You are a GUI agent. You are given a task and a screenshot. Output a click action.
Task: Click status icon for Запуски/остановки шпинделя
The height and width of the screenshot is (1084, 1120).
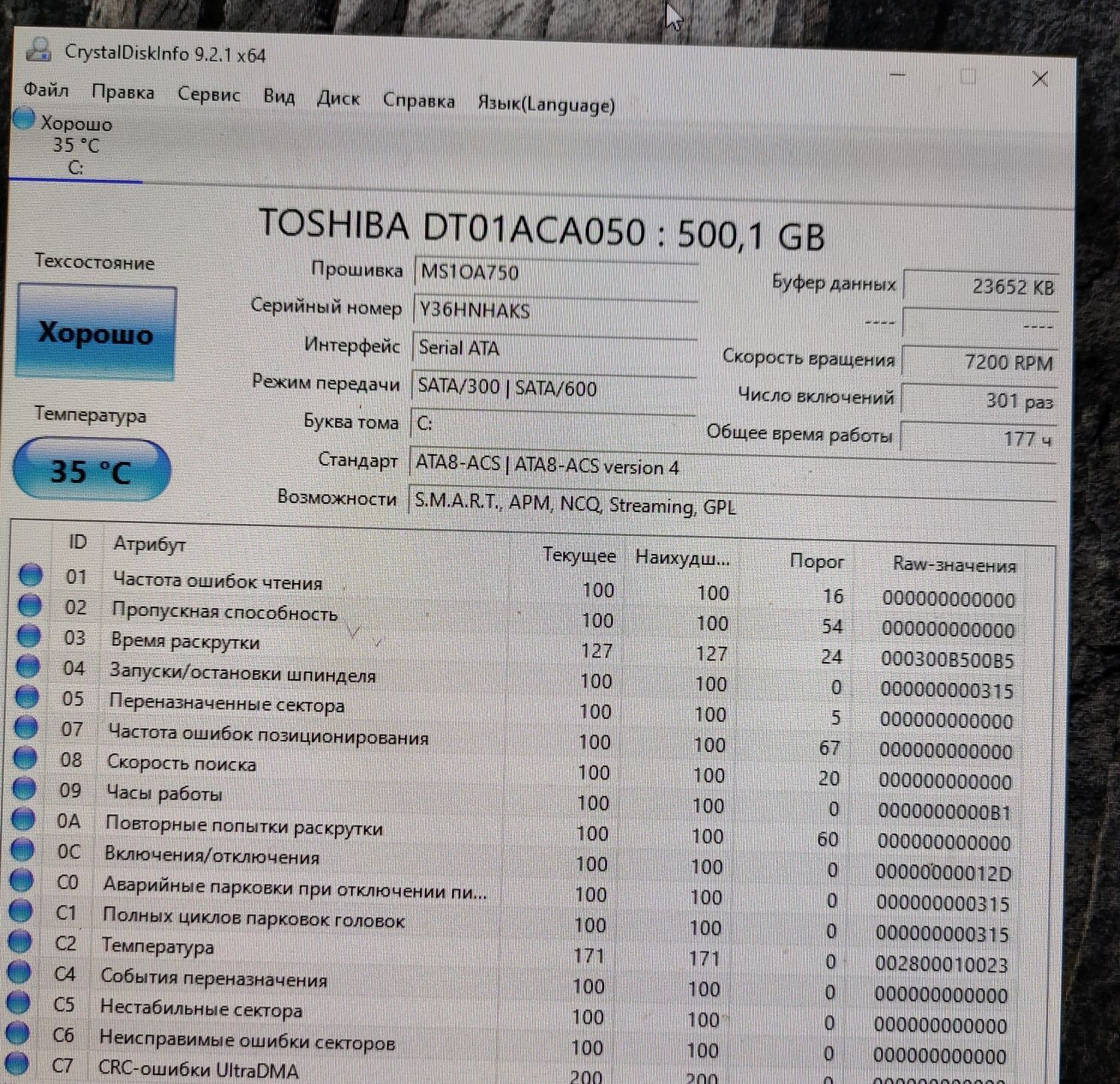[28, 665]
